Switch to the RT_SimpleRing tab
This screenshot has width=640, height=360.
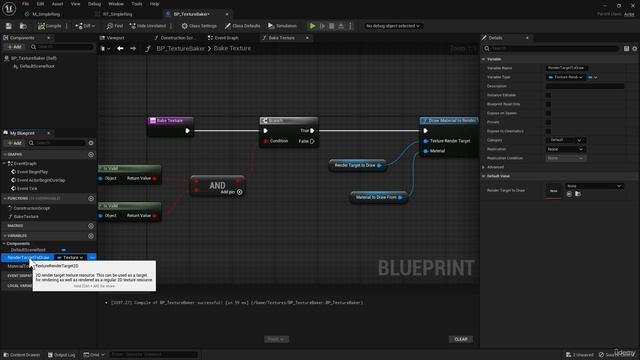[118, 14]
